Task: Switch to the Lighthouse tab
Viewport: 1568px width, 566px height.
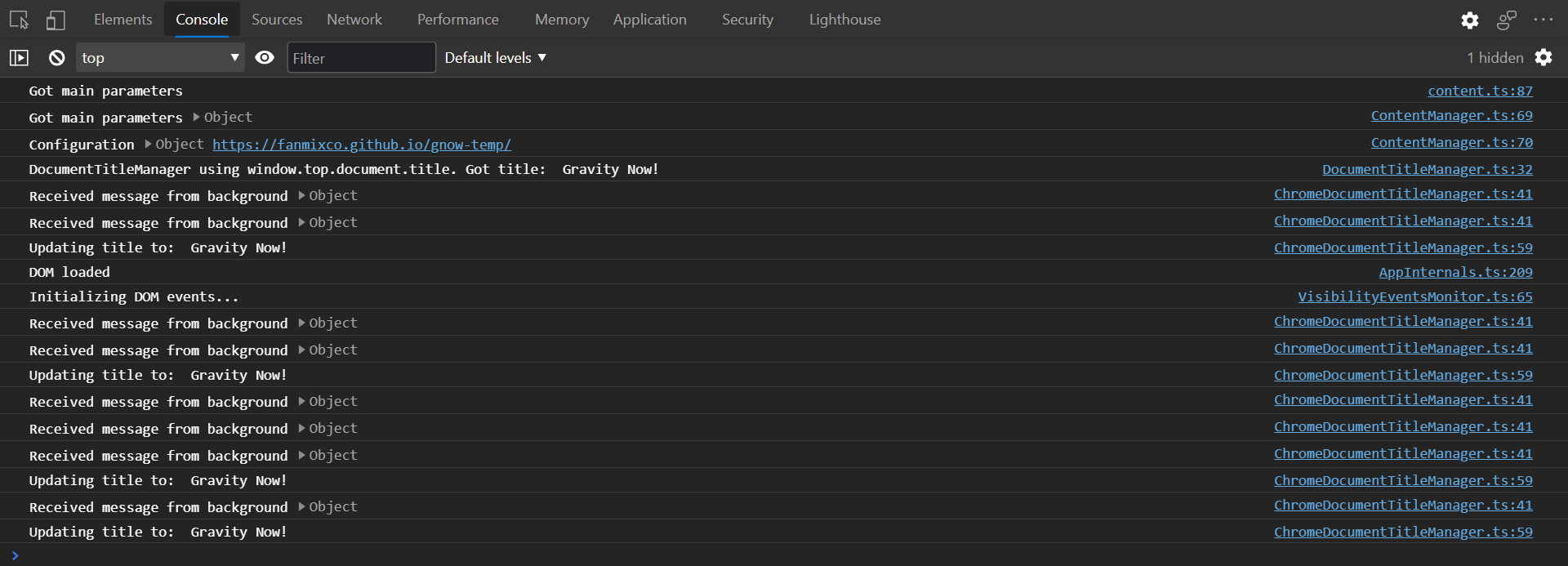Action: pyautogui.click(x=844, y=20)
